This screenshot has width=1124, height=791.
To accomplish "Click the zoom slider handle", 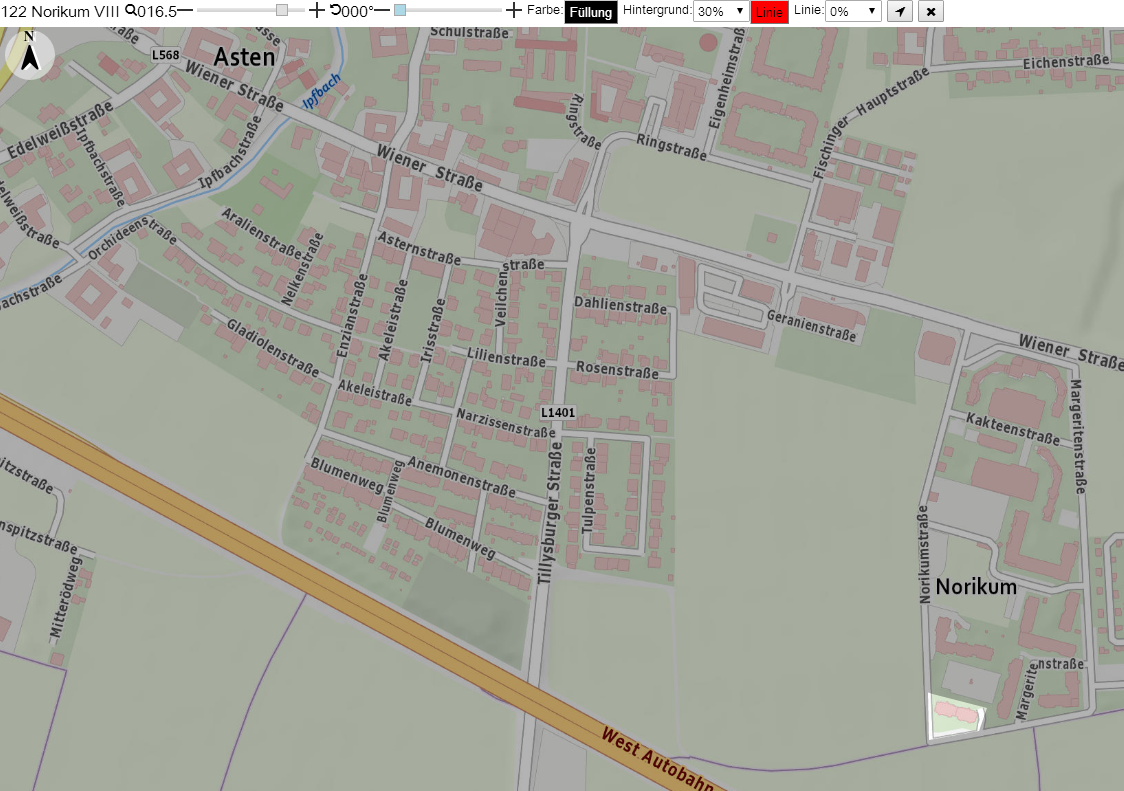I will (282, 10).
